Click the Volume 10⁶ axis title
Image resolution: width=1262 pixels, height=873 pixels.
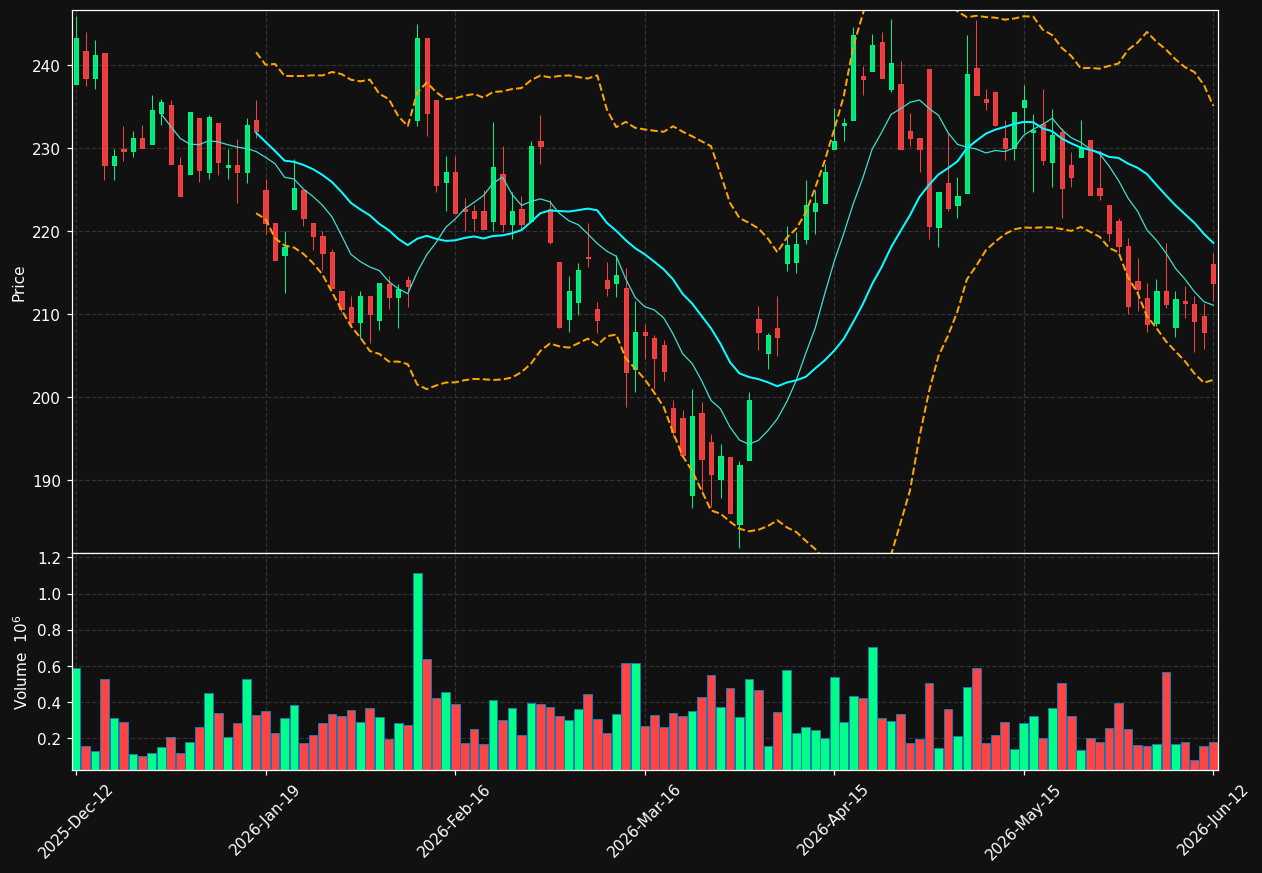(19, 662)
